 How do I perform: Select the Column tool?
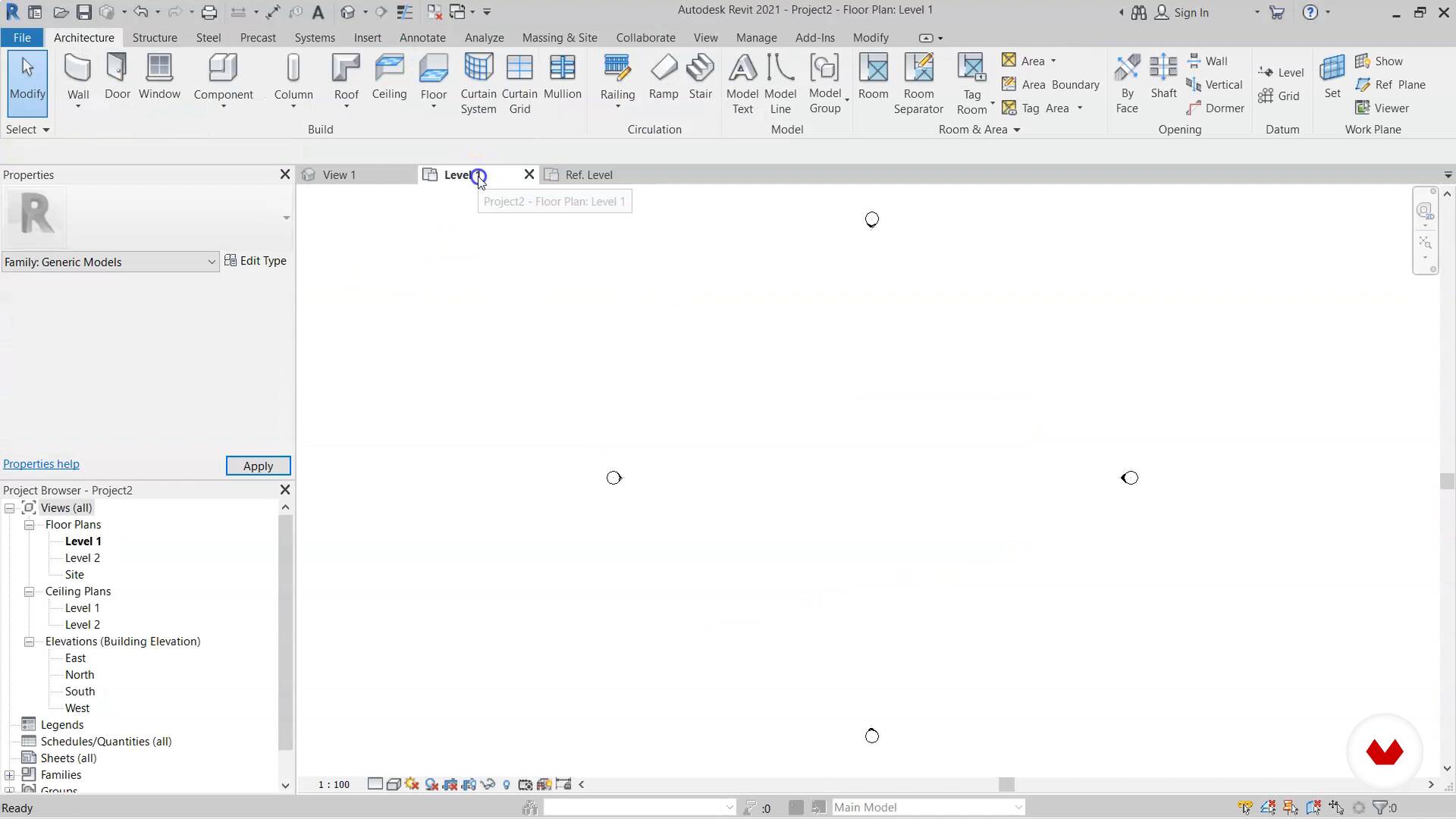point(293,78)
